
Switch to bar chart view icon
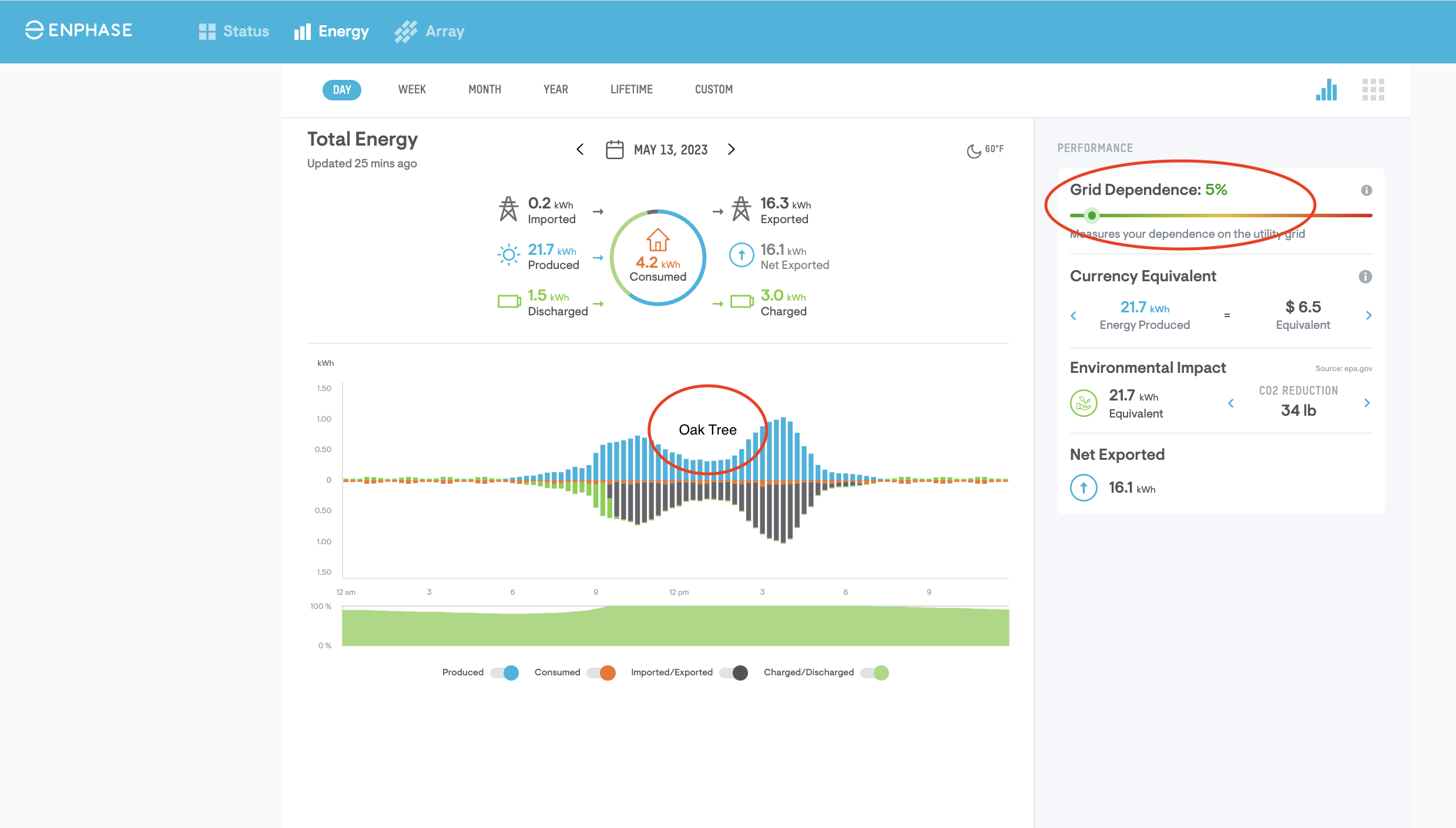click(1327, 90)
